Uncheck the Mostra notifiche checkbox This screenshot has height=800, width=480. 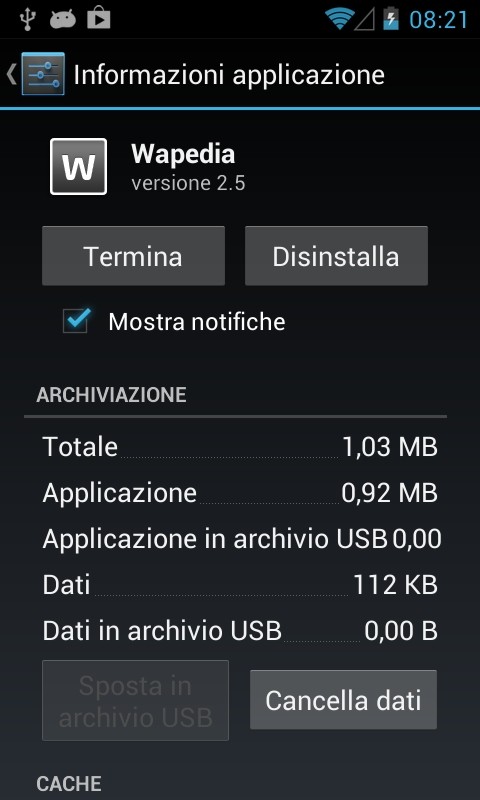click(77, 321)
